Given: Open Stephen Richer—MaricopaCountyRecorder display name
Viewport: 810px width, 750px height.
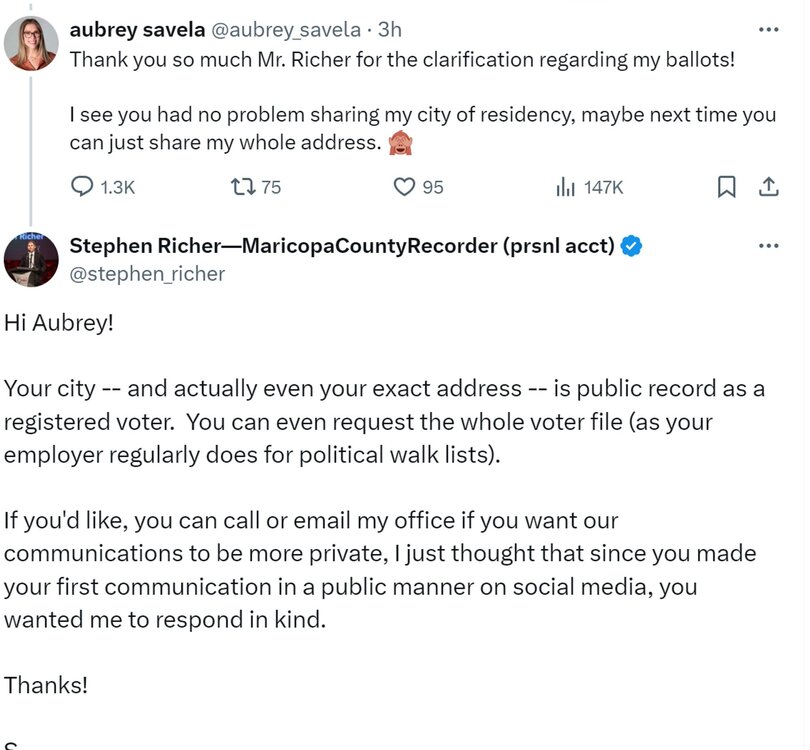Looking at the screenshot, I should [x=341, y=246].
